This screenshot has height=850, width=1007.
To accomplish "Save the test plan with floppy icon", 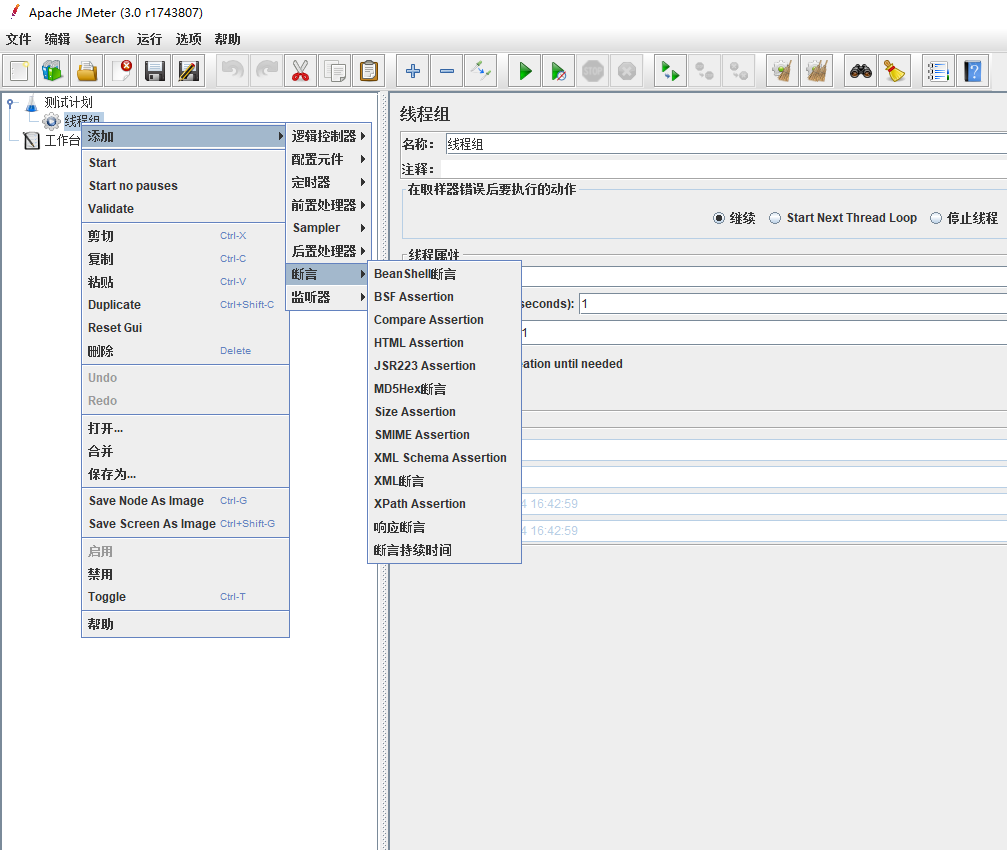I will click(155, 71).
